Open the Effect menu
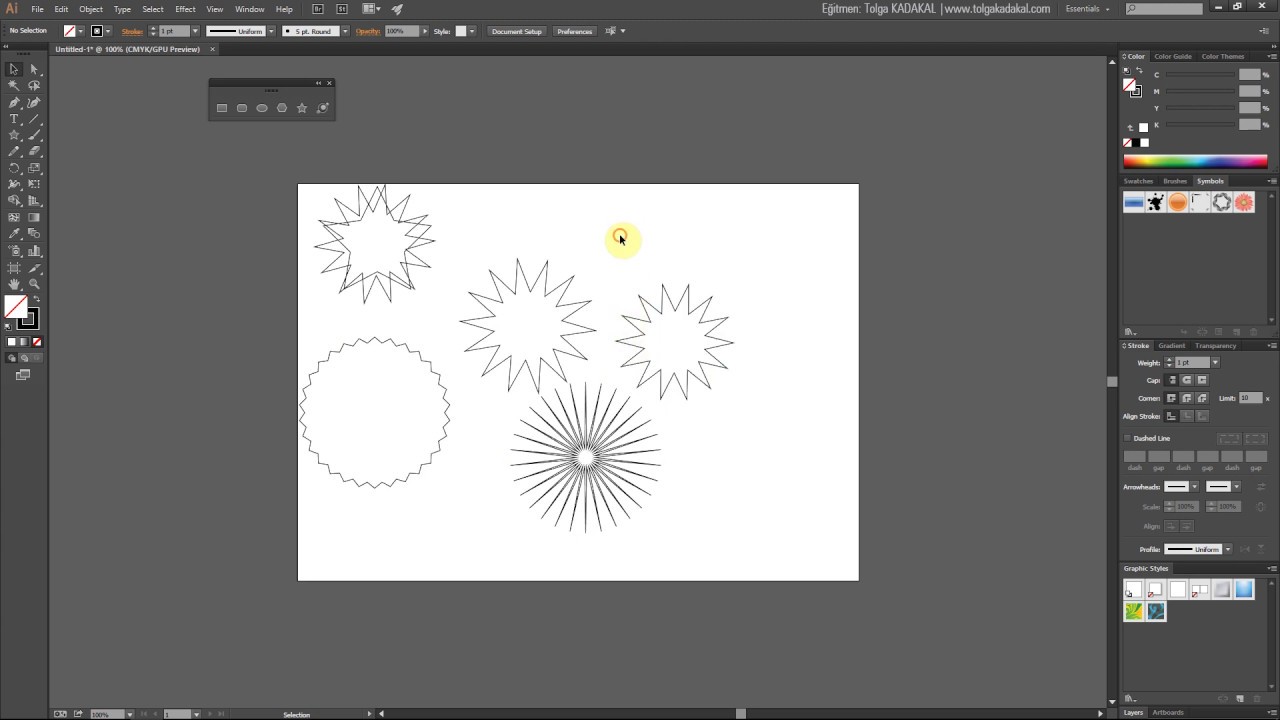The height and width of the screenshot is (720, 1280). pyautogui.click(x=185, y=9)
